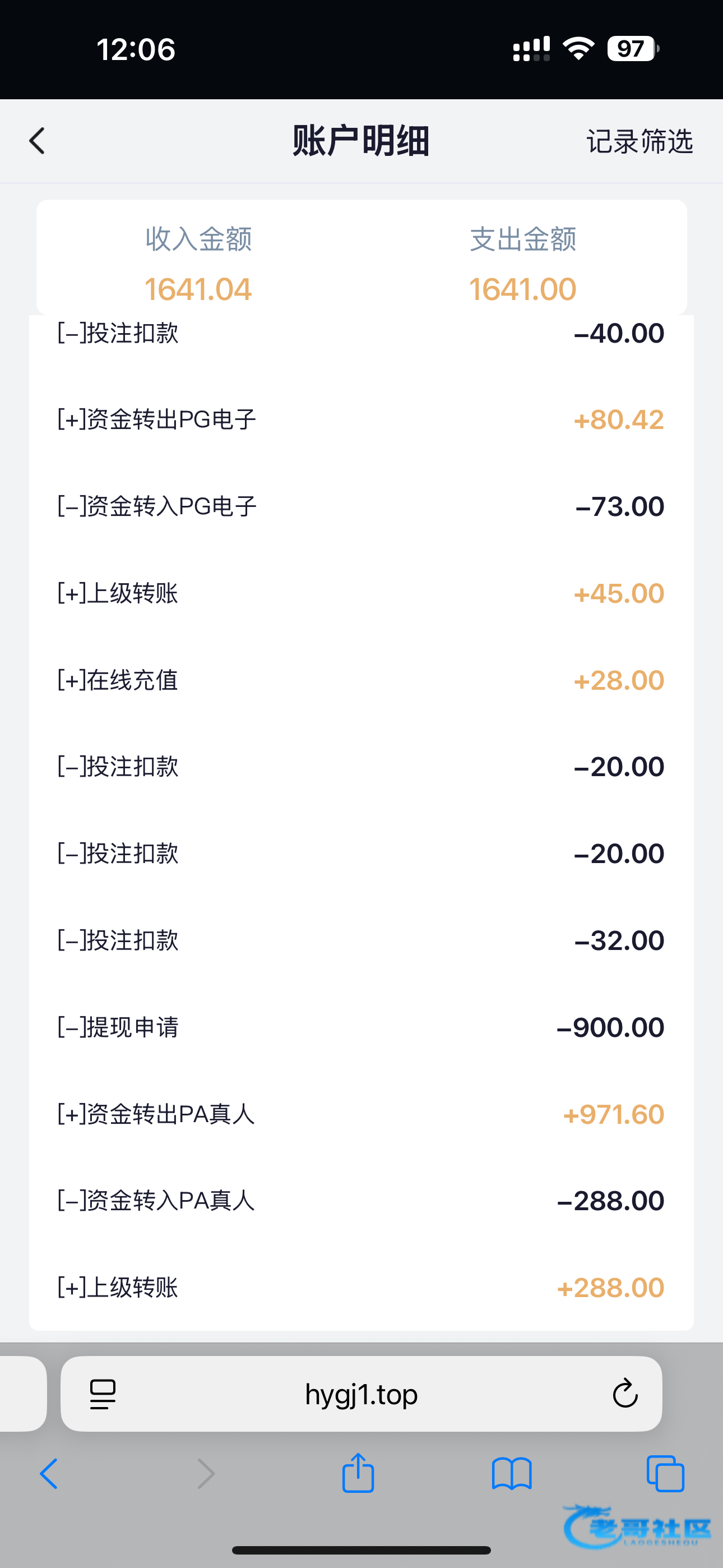Show all open Safari tabs
This screenshot has height=1568, width=723.
coord(665,1474)
